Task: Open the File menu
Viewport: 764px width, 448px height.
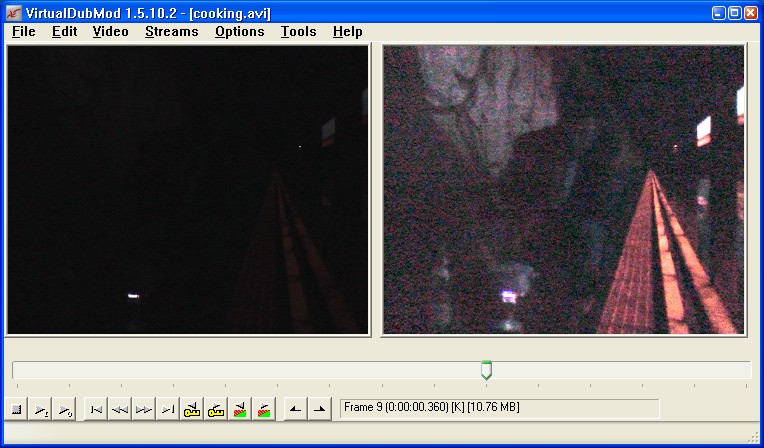Action: coord(24,32)
